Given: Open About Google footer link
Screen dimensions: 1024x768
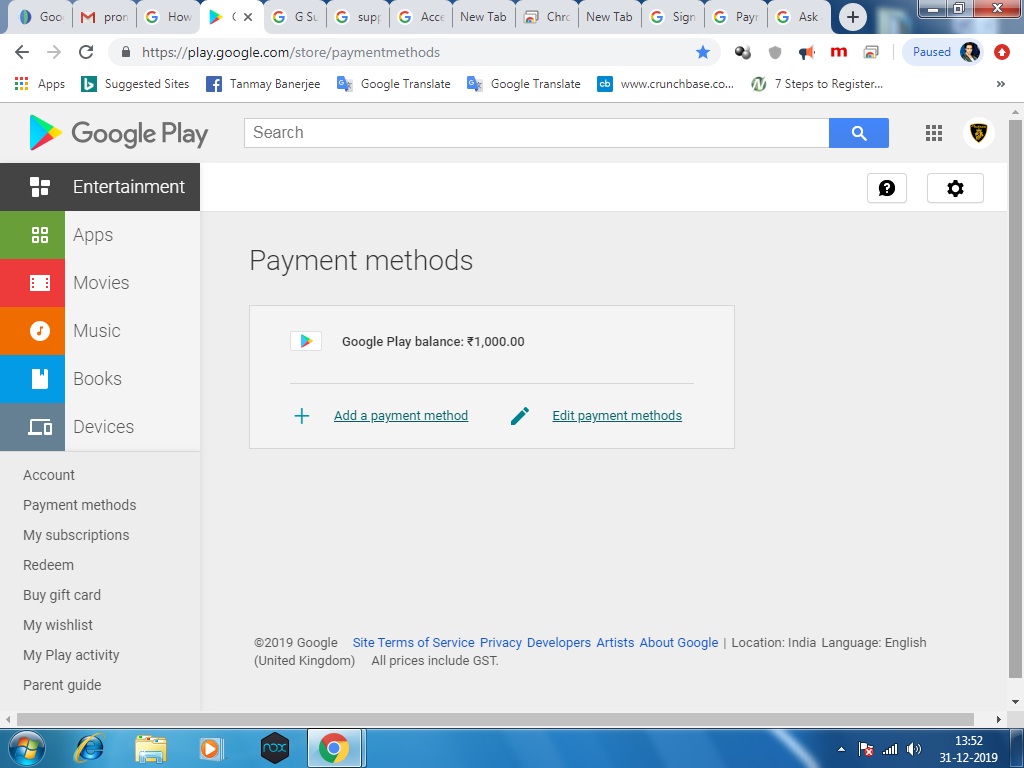Looking at the screenshot, I should [x=679, y=643].
